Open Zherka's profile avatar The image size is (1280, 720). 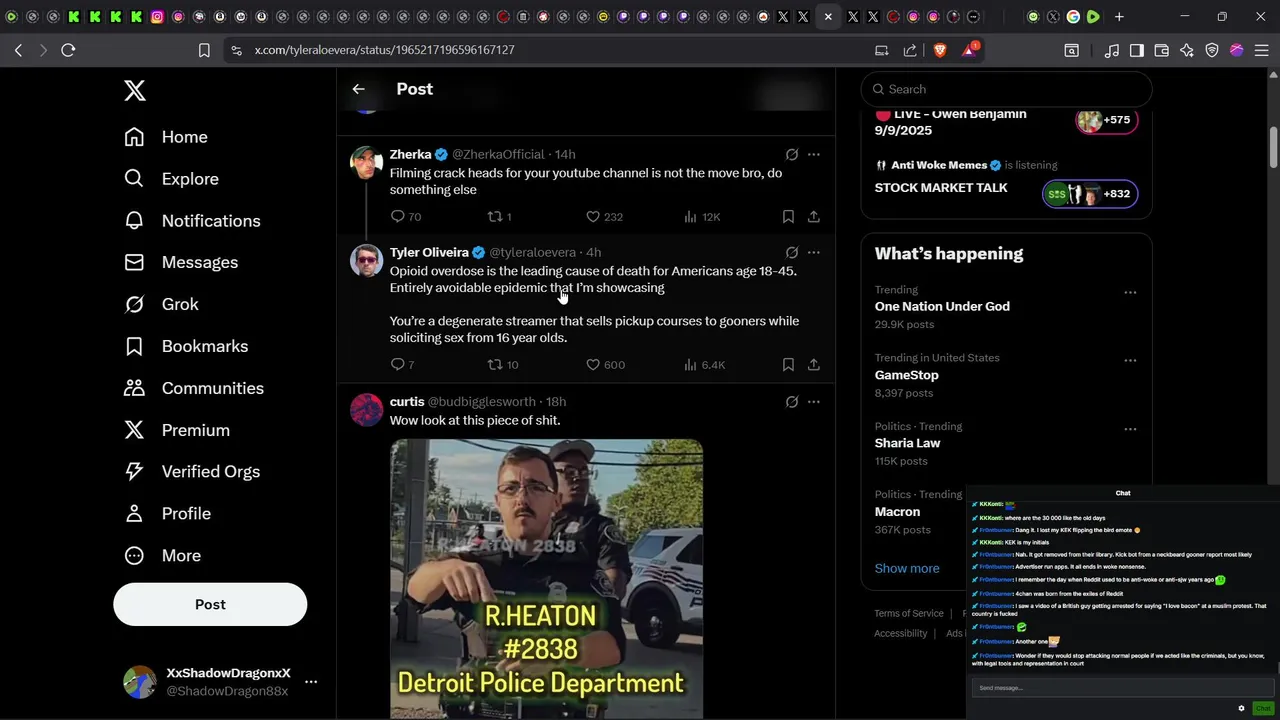coord(367,162)
